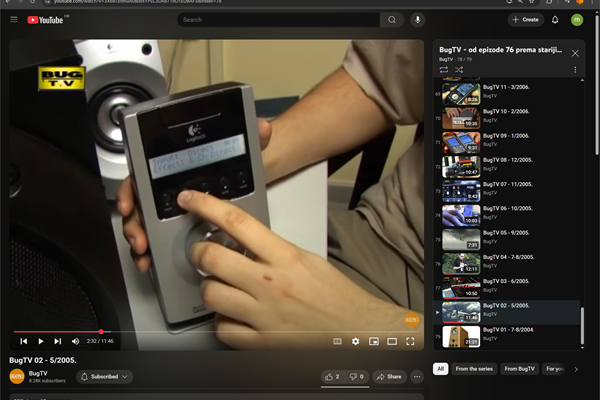
Task: Enter fullscreen mode in the player
Action: point(410,341)
